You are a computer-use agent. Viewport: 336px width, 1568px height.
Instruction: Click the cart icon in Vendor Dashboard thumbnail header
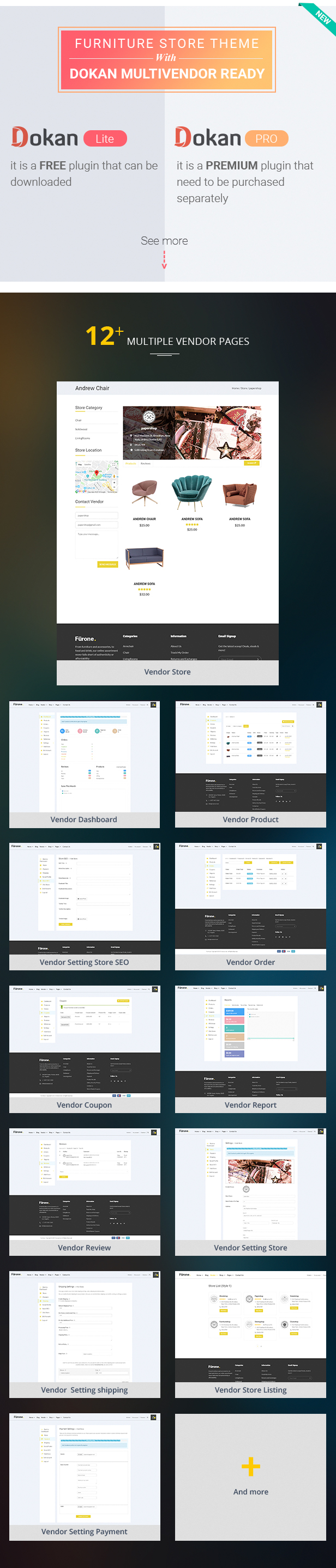click(x=154, y=704)
